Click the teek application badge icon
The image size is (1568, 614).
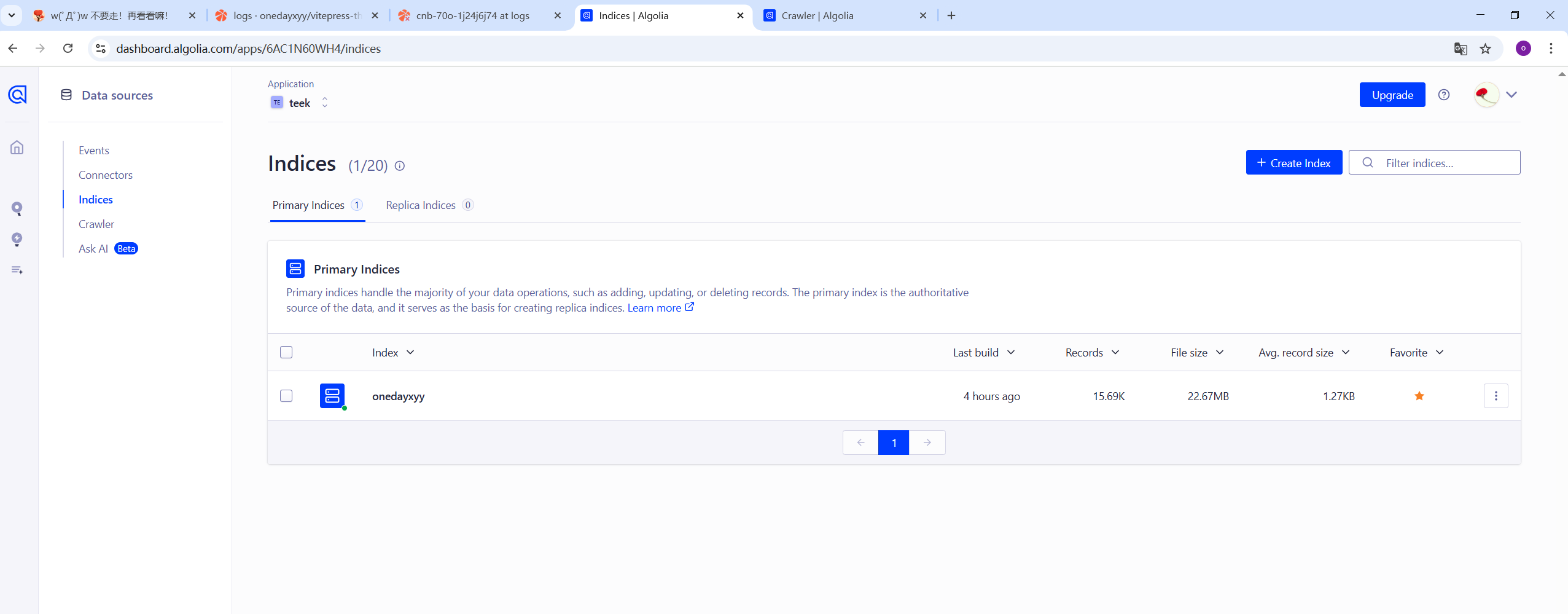pyautogui.click(x=277, y=103)
